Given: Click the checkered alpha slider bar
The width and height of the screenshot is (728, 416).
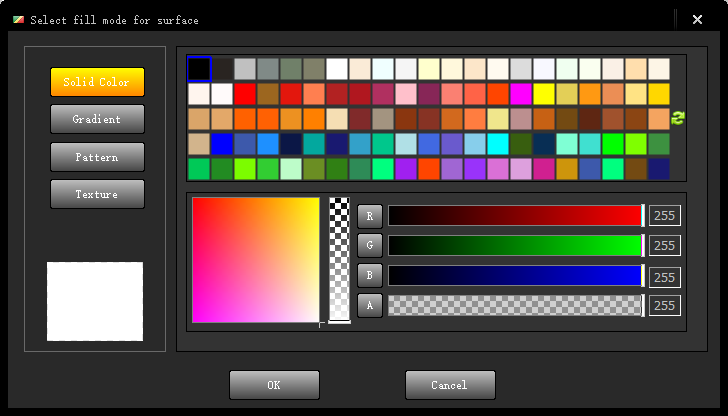Looking at the screenshot, I should pyautogui.click(x=515, y=305).
